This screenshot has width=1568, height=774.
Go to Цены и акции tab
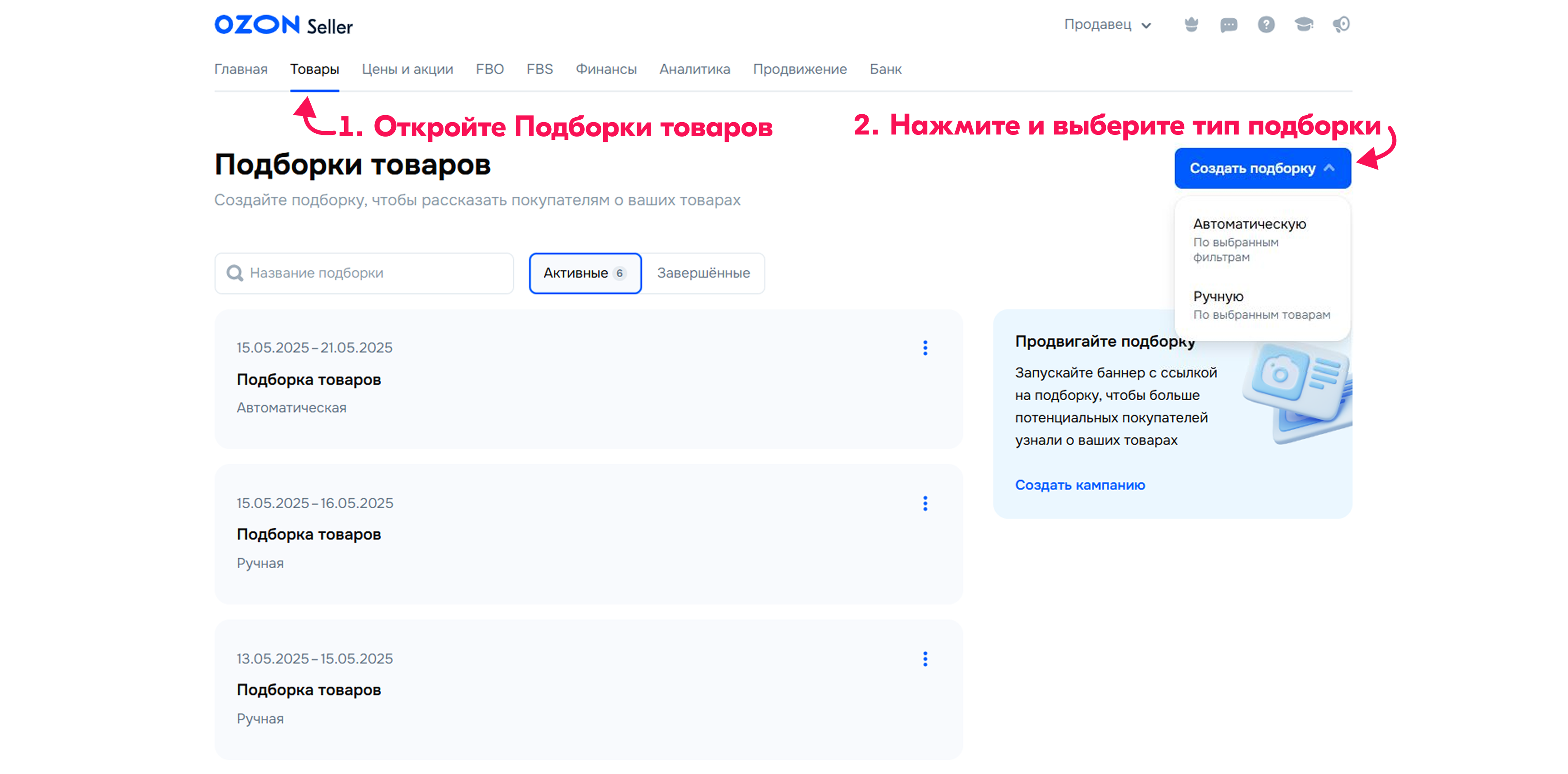point(407,69)
